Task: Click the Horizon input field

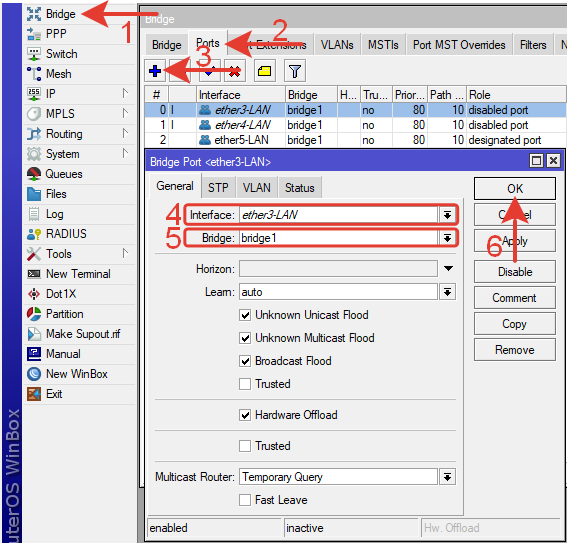Action: 338,269
